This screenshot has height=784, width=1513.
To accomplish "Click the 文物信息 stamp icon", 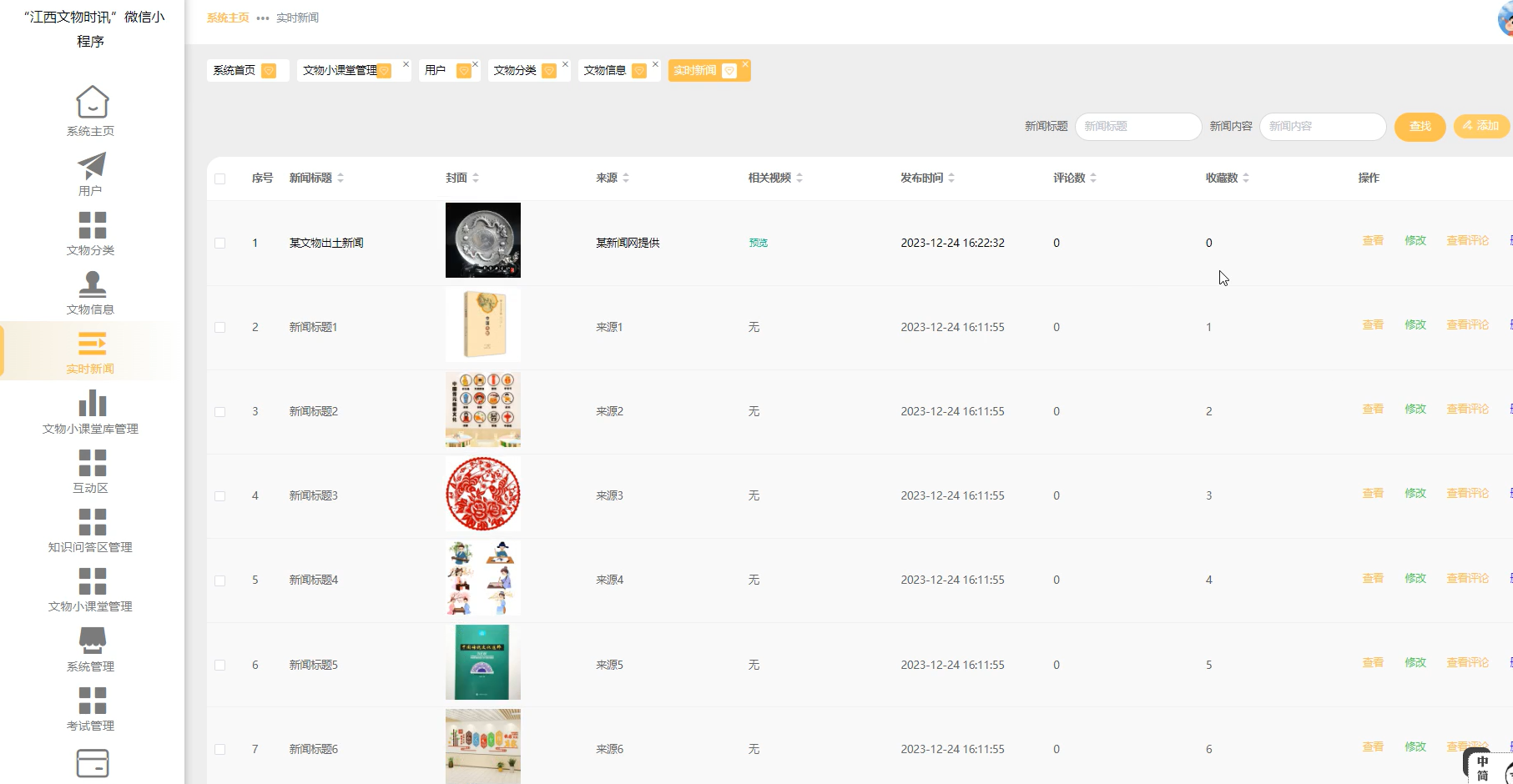I will 91,284.
